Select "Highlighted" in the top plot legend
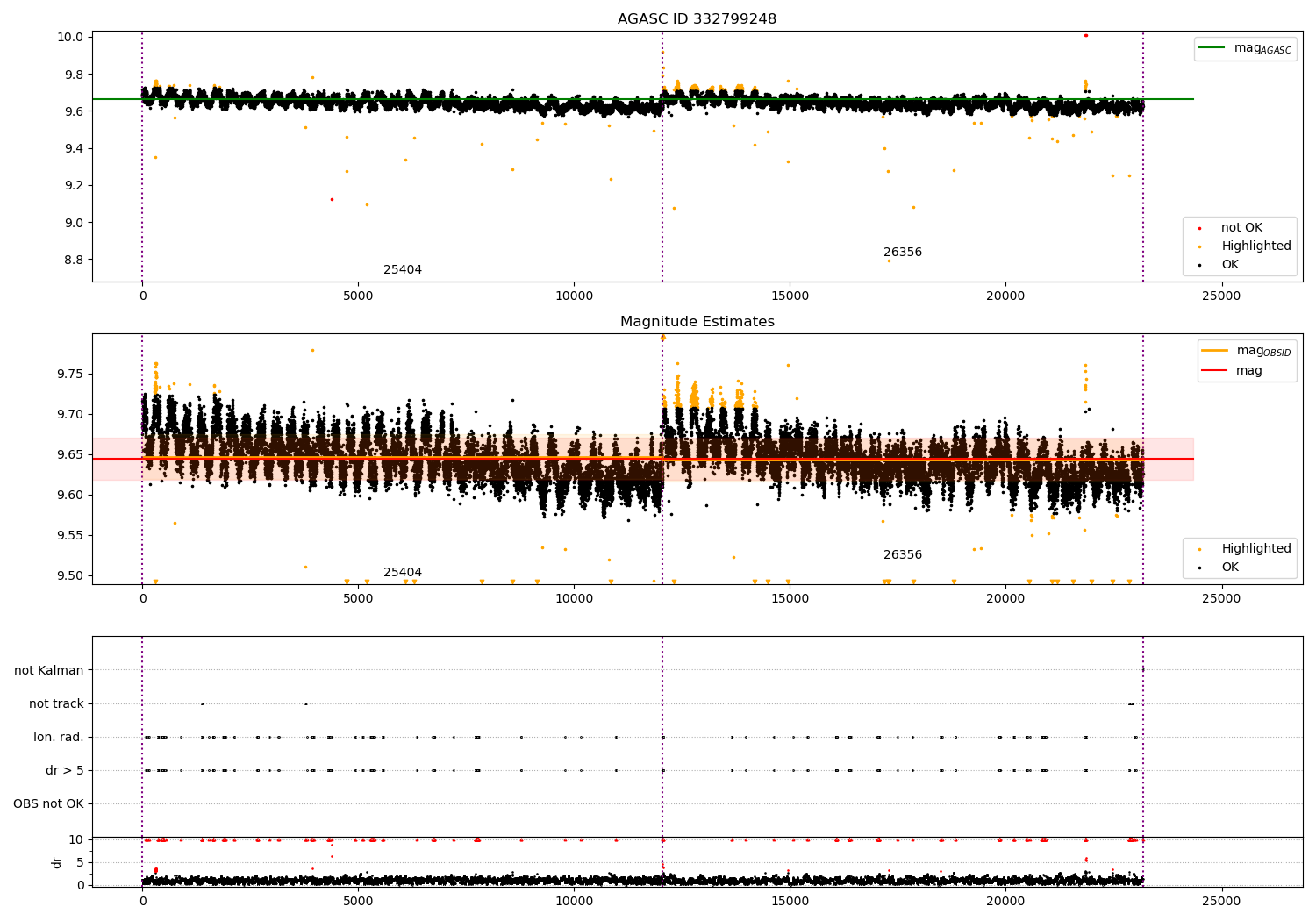This screenshot has width=1316, height=921. point(1256,246)
